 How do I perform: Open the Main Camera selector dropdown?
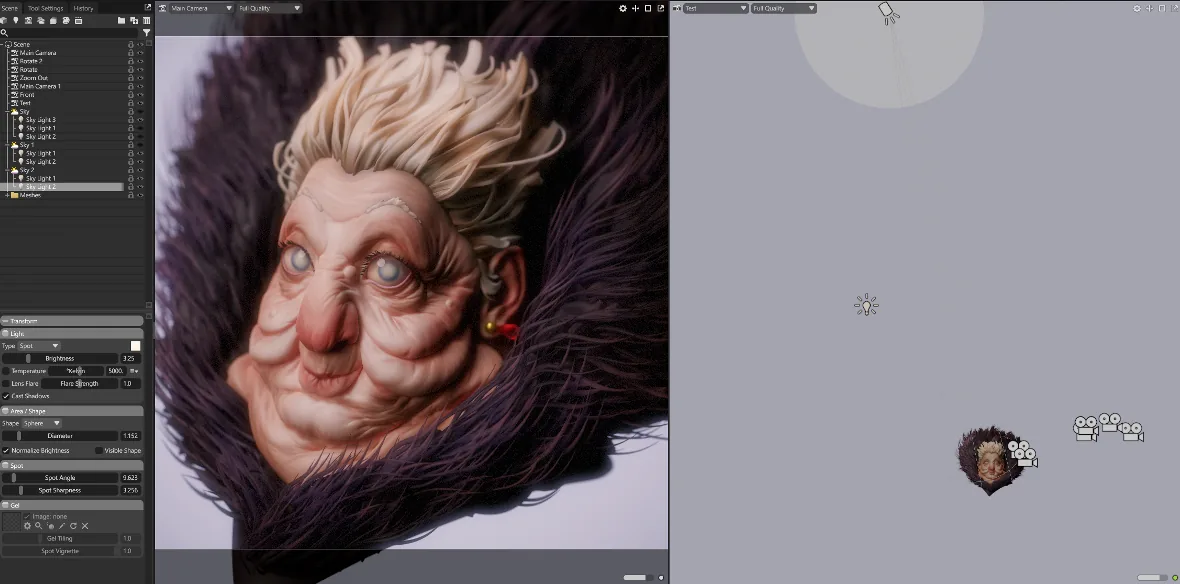pyautogui.click(x=201, y=8)
